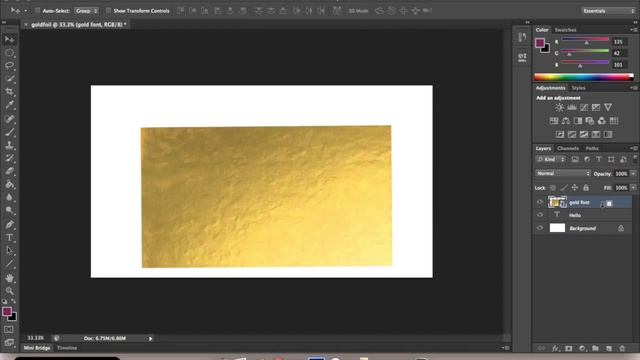Select the Paint Bucket tool
The width and height of the screenshot is (640, 360).
point(10,184)
